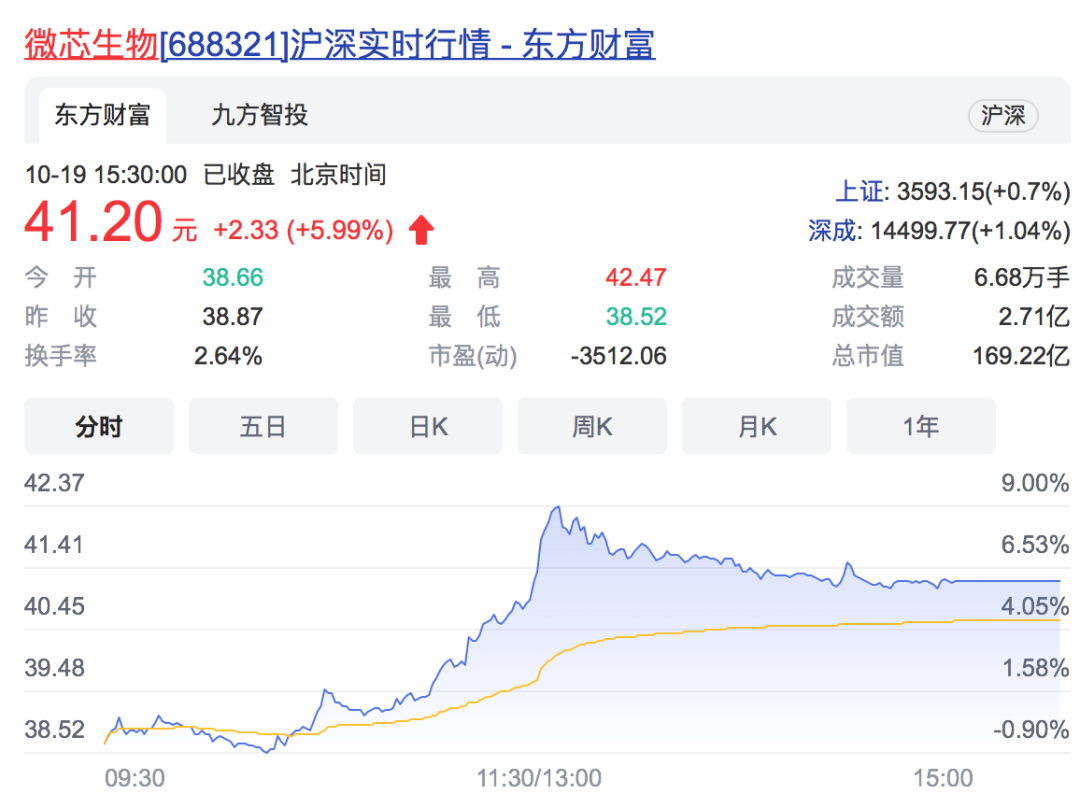This screenshot has width=1080, height=794.
Task: Click the -0.90% axis label
Action: (x=1031, y=729)
